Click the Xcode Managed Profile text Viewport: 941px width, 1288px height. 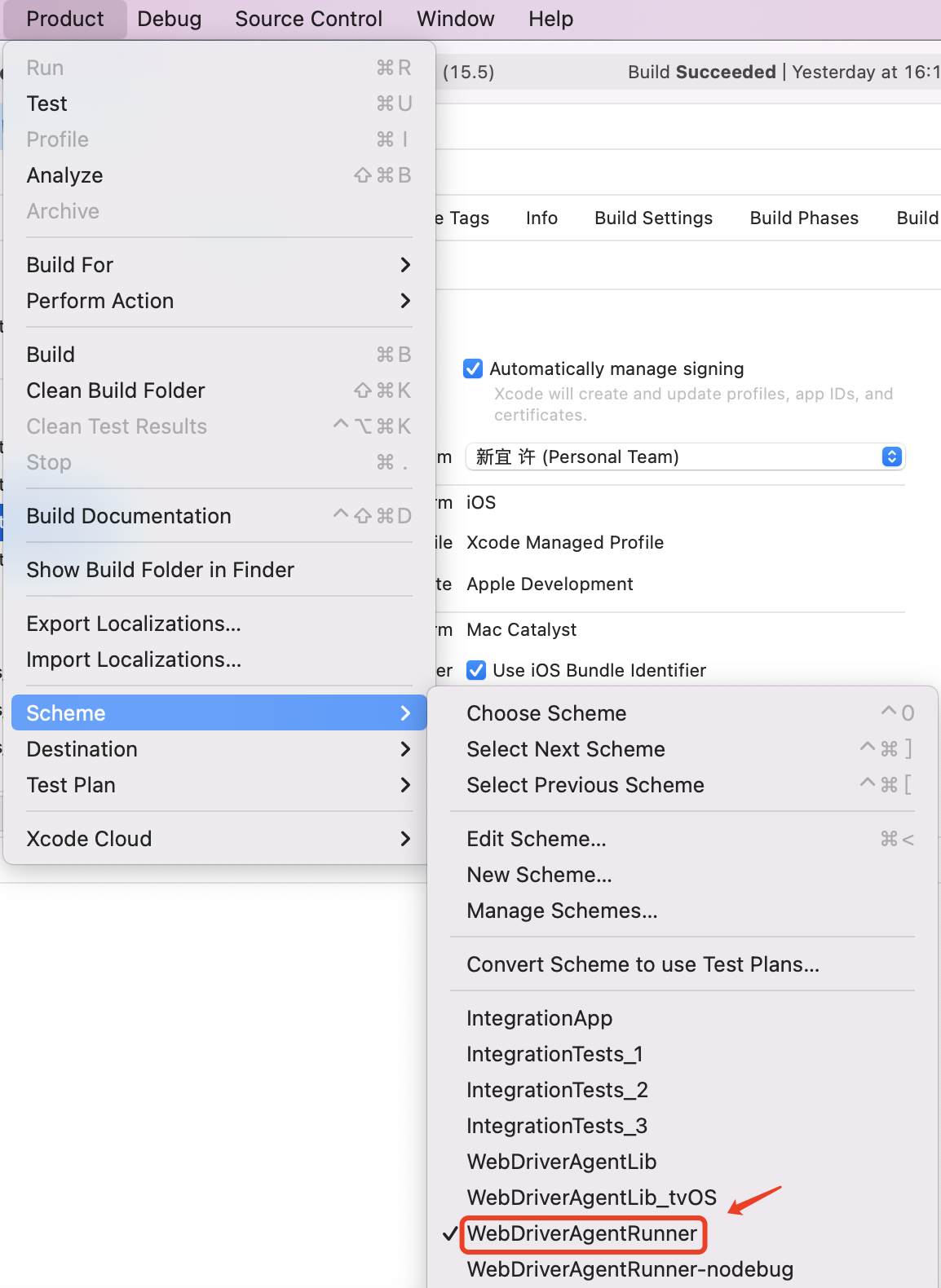click(x=565, y=542)
